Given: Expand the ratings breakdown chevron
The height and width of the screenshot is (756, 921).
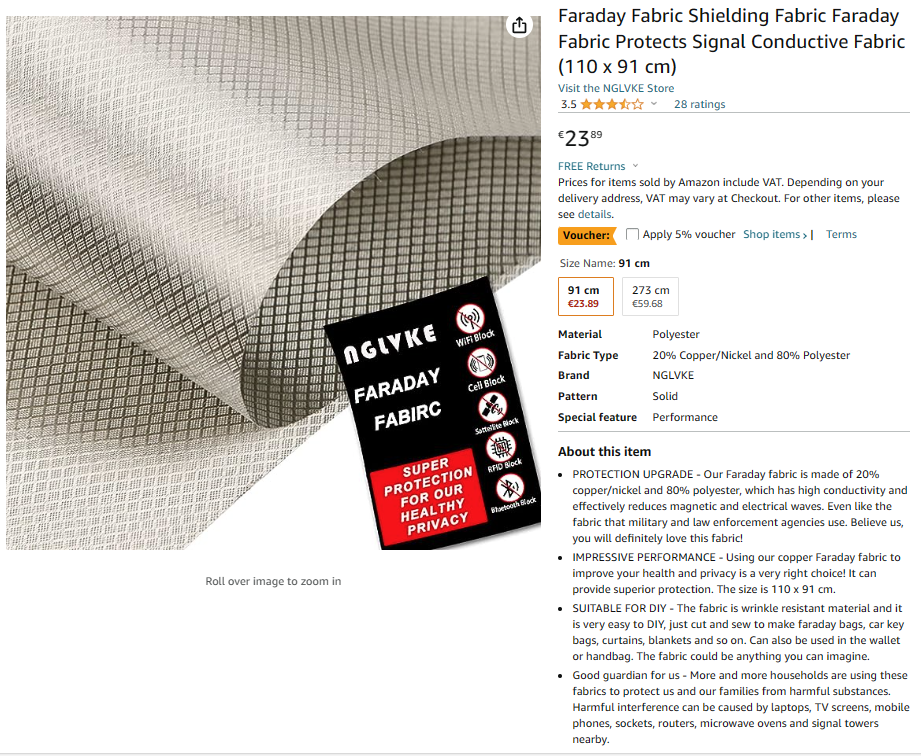Looking at the screenshot, I should click(654, 104).
